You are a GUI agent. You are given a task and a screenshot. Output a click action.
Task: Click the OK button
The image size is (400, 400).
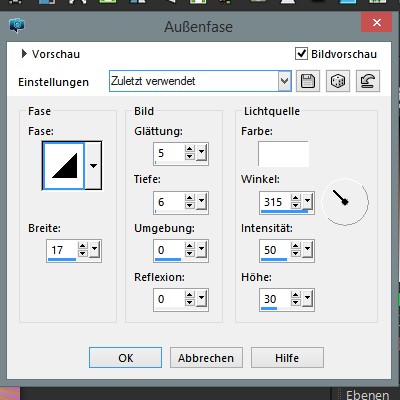tap(125, 358)
